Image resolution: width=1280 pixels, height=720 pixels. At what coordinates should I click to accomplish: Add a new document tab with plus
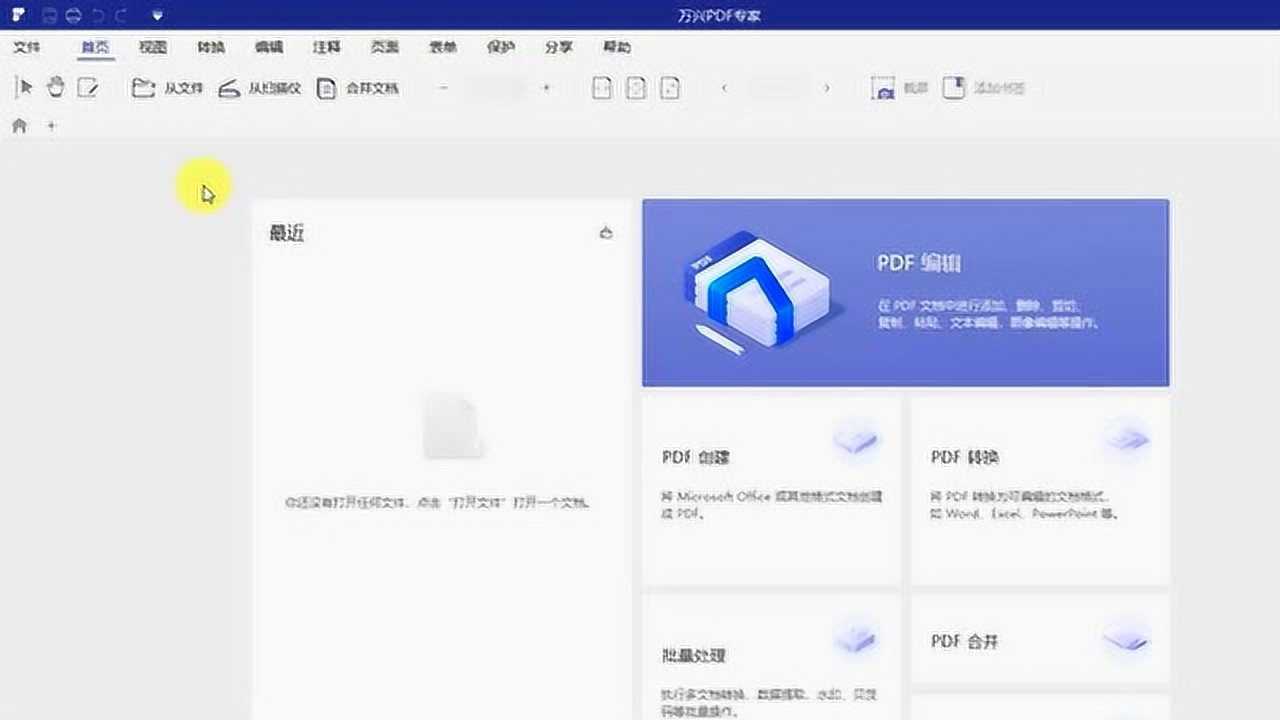click(52, 126)
